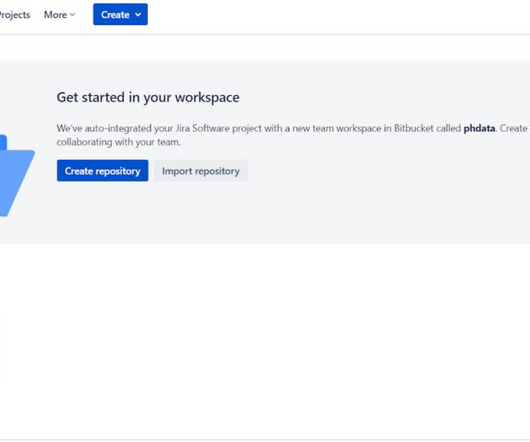Screen dimensions: 530x442
Task: Click the Import repository button
Action: [x=201, y=171]
